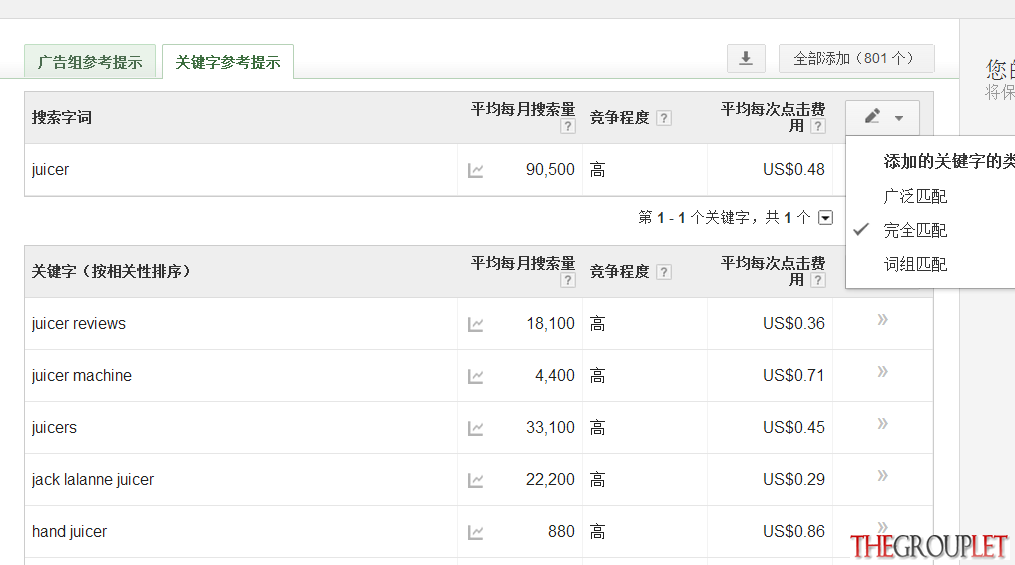
Task: Click the jack lalanne juicer keyword
Action: click(93, 480)
